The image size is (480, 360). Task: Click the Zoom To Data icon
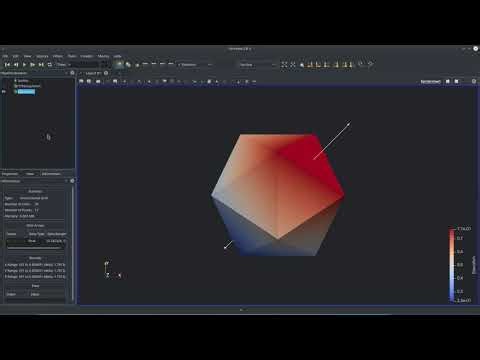coord(292,65)
